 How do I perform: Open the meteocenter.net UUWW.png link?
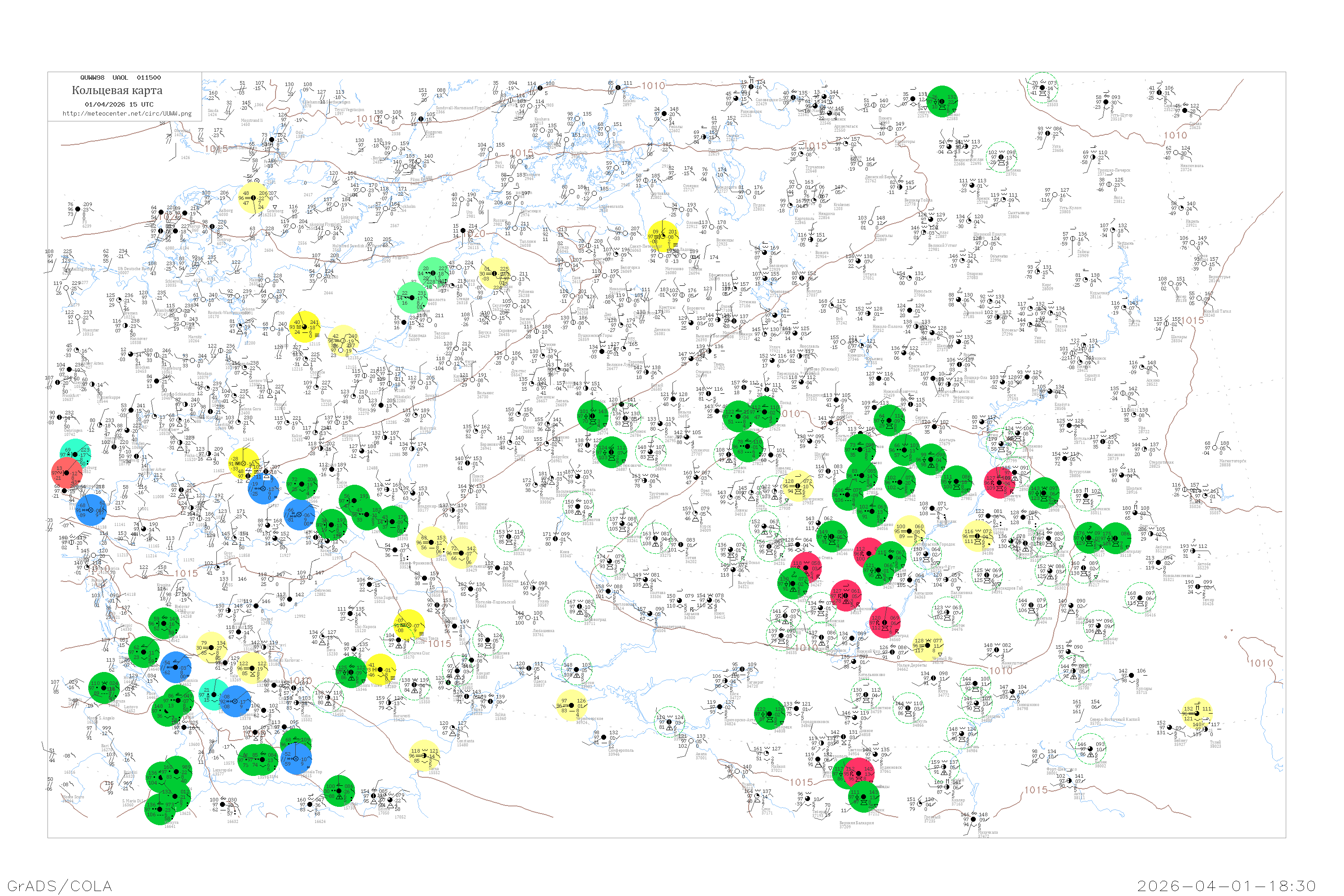point(126,113)
